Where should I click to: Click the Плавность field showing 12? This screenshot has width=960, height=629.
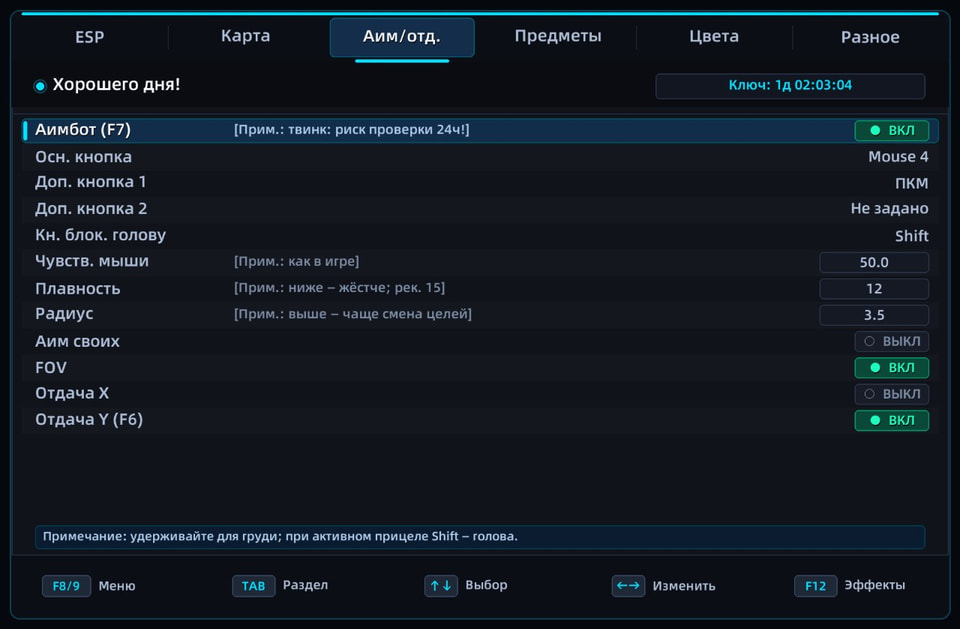click(874, 288)
